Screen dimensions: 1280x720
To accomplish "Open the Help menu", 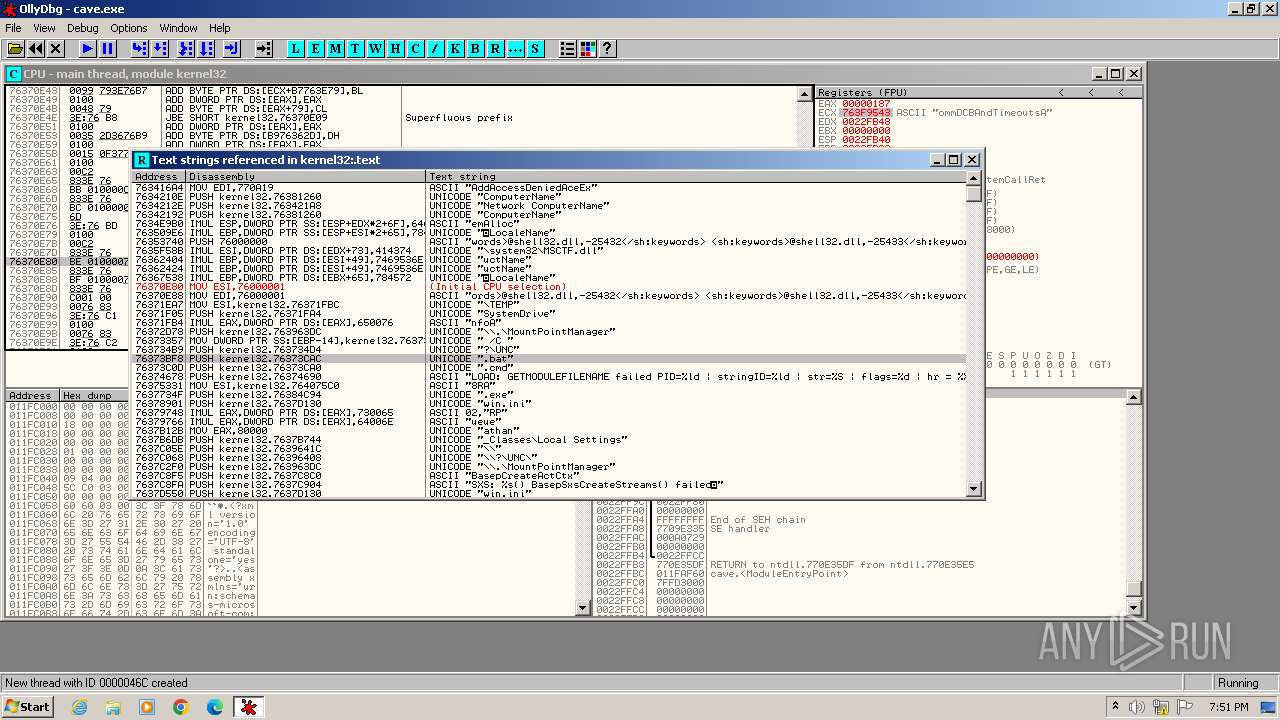I will [220, 28].
